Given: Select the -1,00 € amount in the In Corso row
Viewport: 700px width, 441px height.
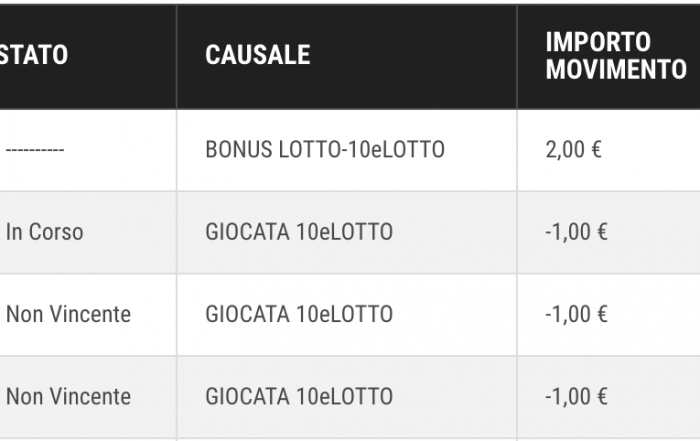Looking at the screenshot, I should [x=576, y=232].
